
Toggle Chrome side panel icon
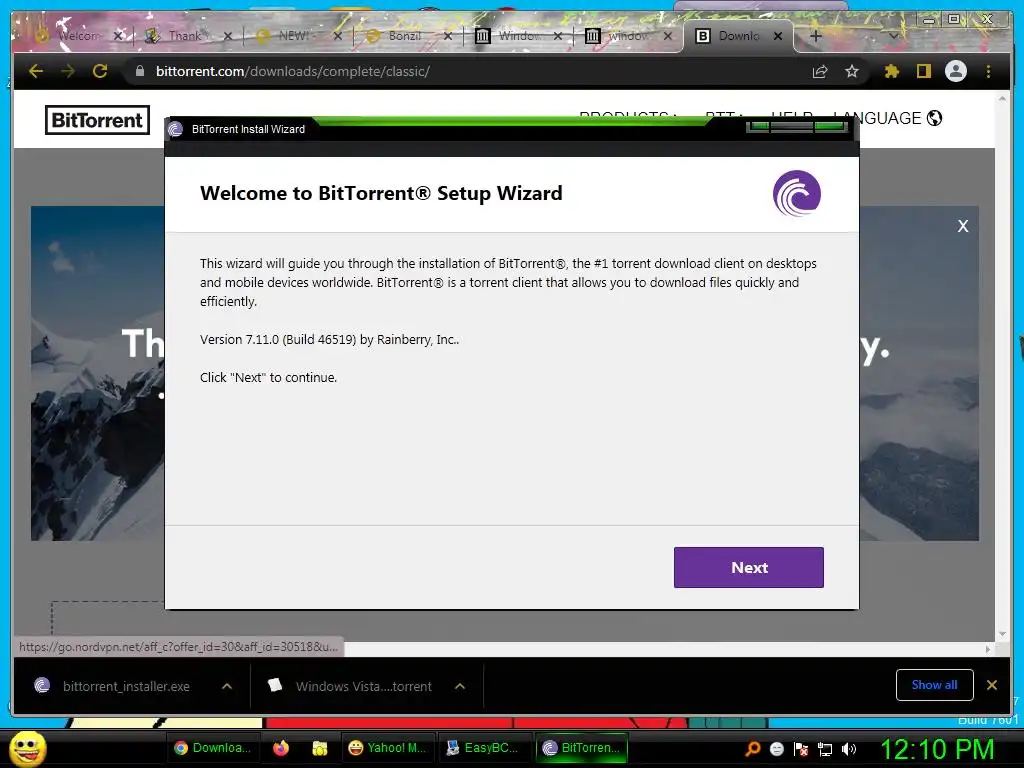click(x=923, y=71)
